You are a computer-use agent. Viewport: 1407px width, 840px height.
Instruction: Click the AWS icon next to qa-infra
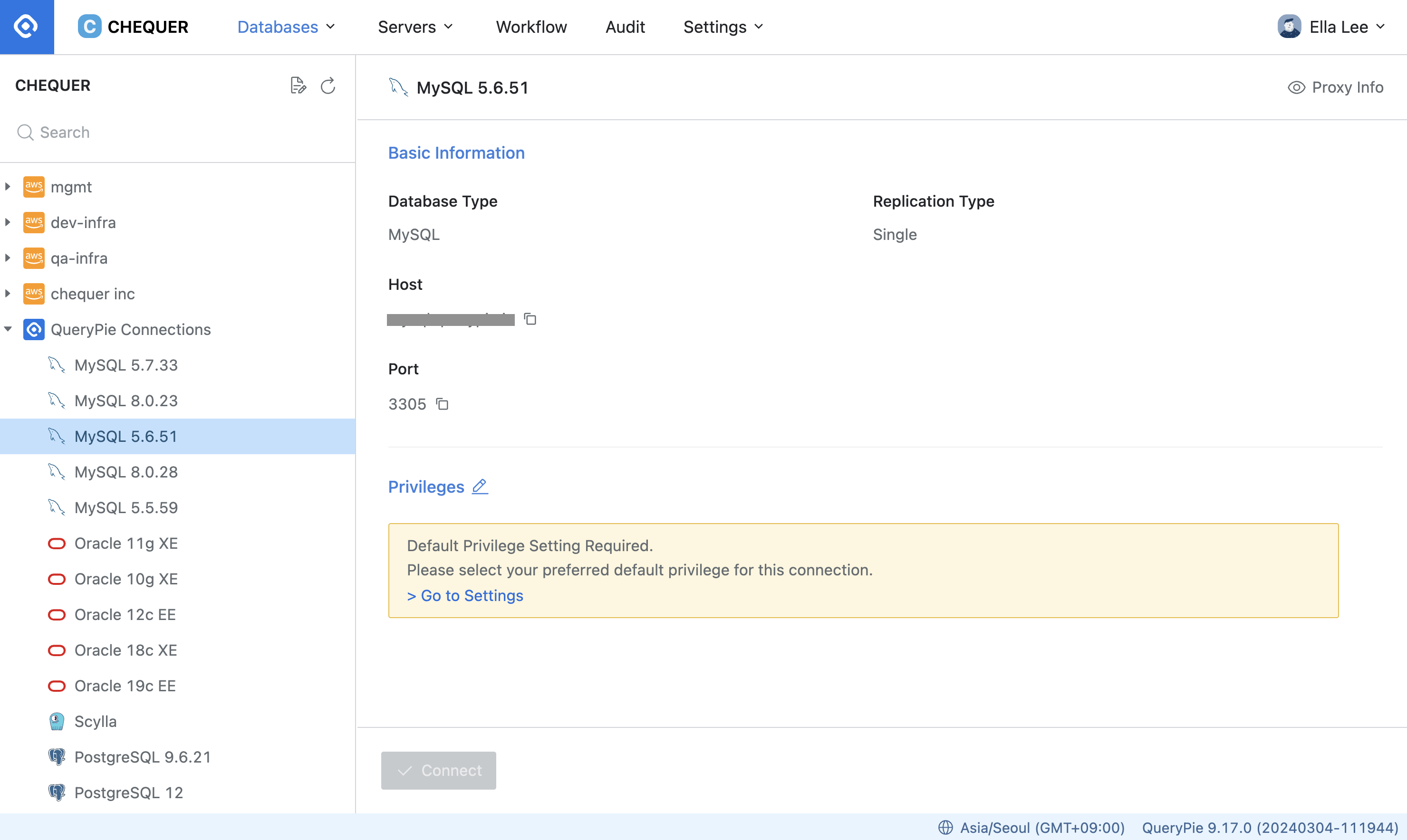click(34, 258)
